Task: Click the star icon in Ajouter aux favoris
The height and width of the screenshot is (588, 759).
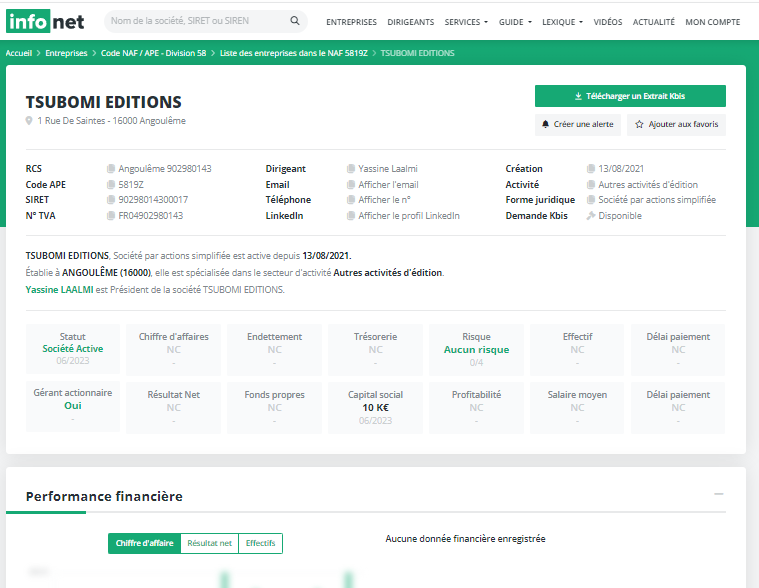Action: pyautogui.click(x=639, y=124)
